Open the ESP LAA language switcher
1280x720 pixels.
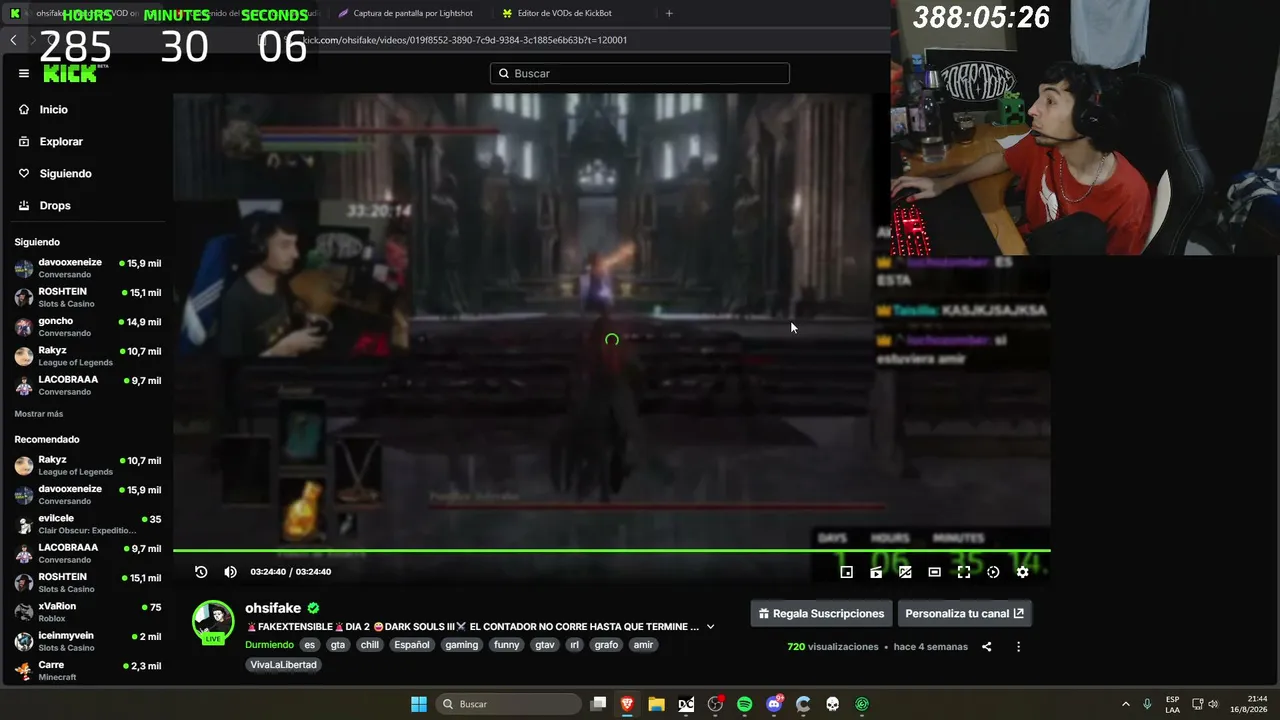click(x=1172, y=704)
